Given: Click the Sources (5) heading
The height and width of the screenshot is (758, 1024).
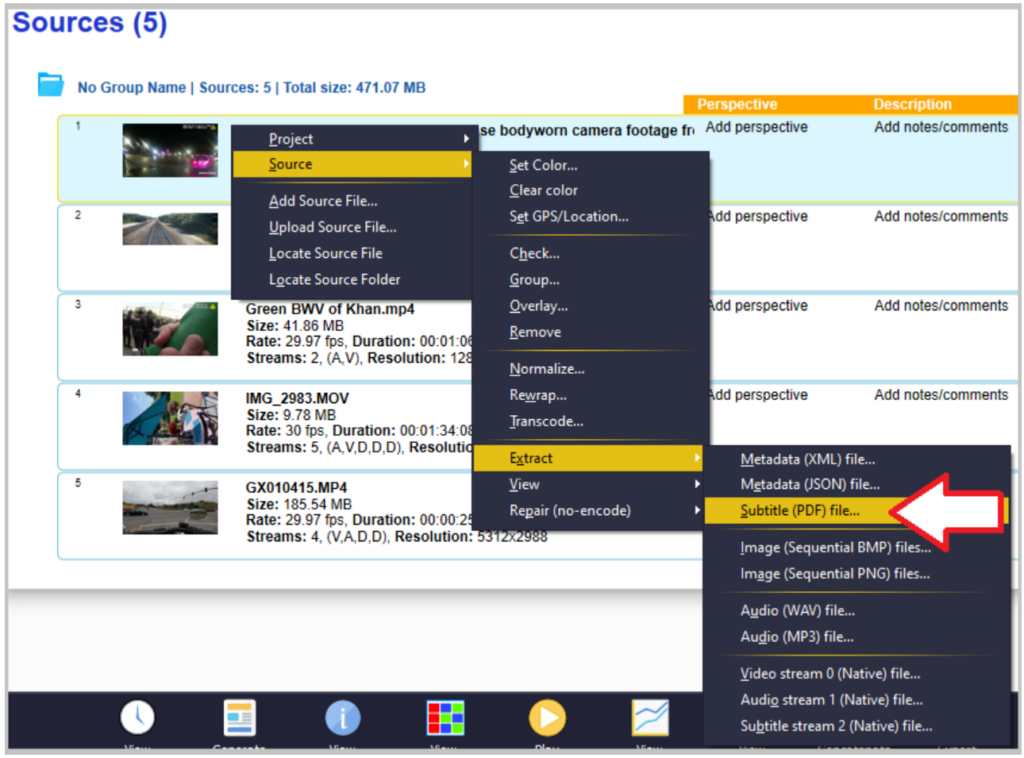Looking at the screenshot, I should tap(90, 22).
